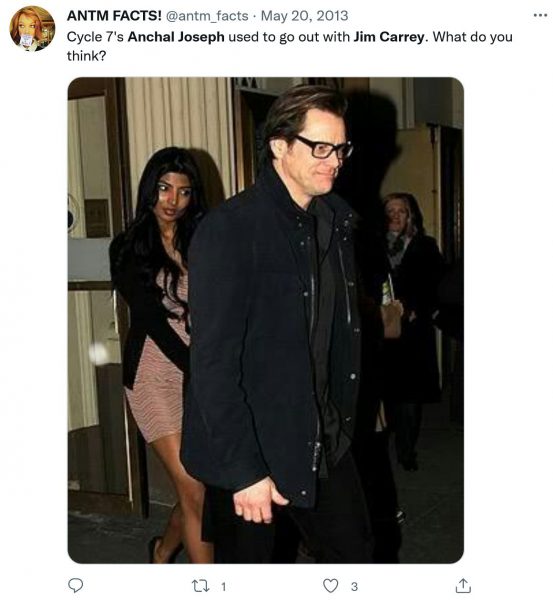Open the May 20, 2013 timestamp
The height and width of the screenshot is (600, 553).
[x=305, y=16]
